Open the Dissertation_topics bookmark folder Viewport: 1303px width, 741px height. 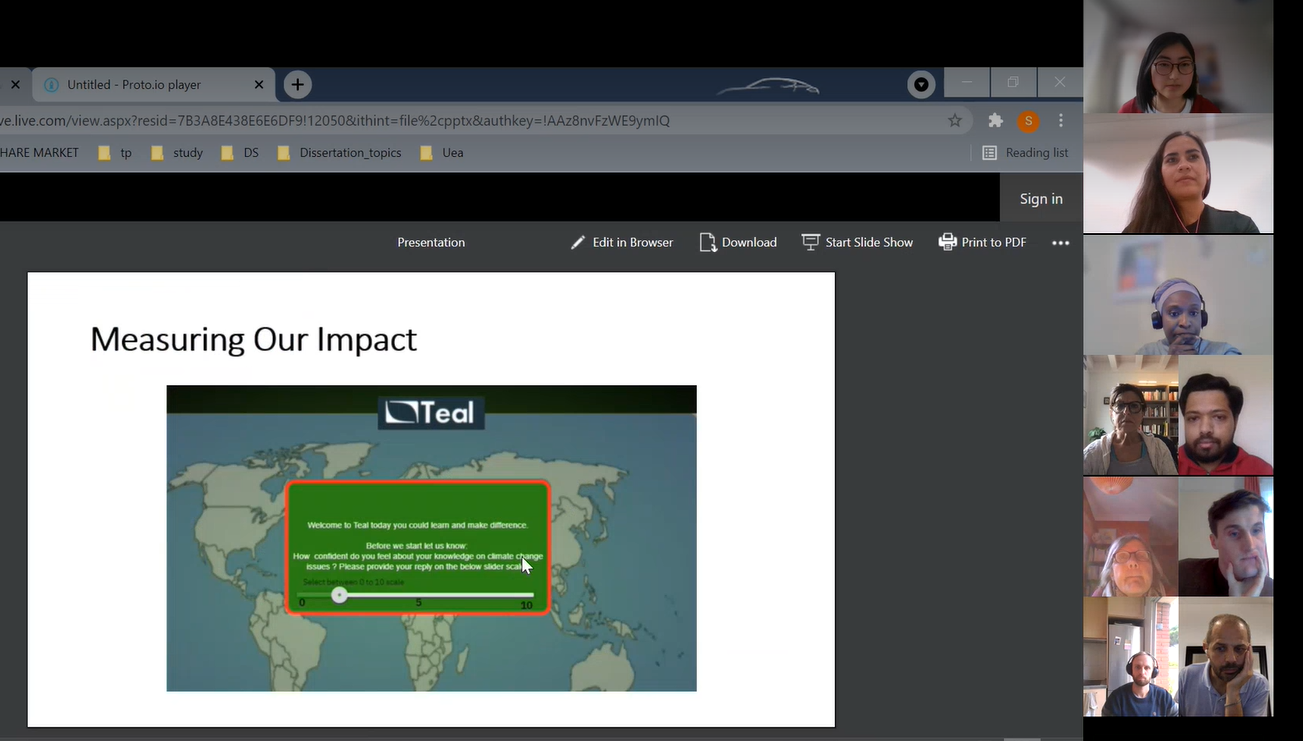click(340, 153)
